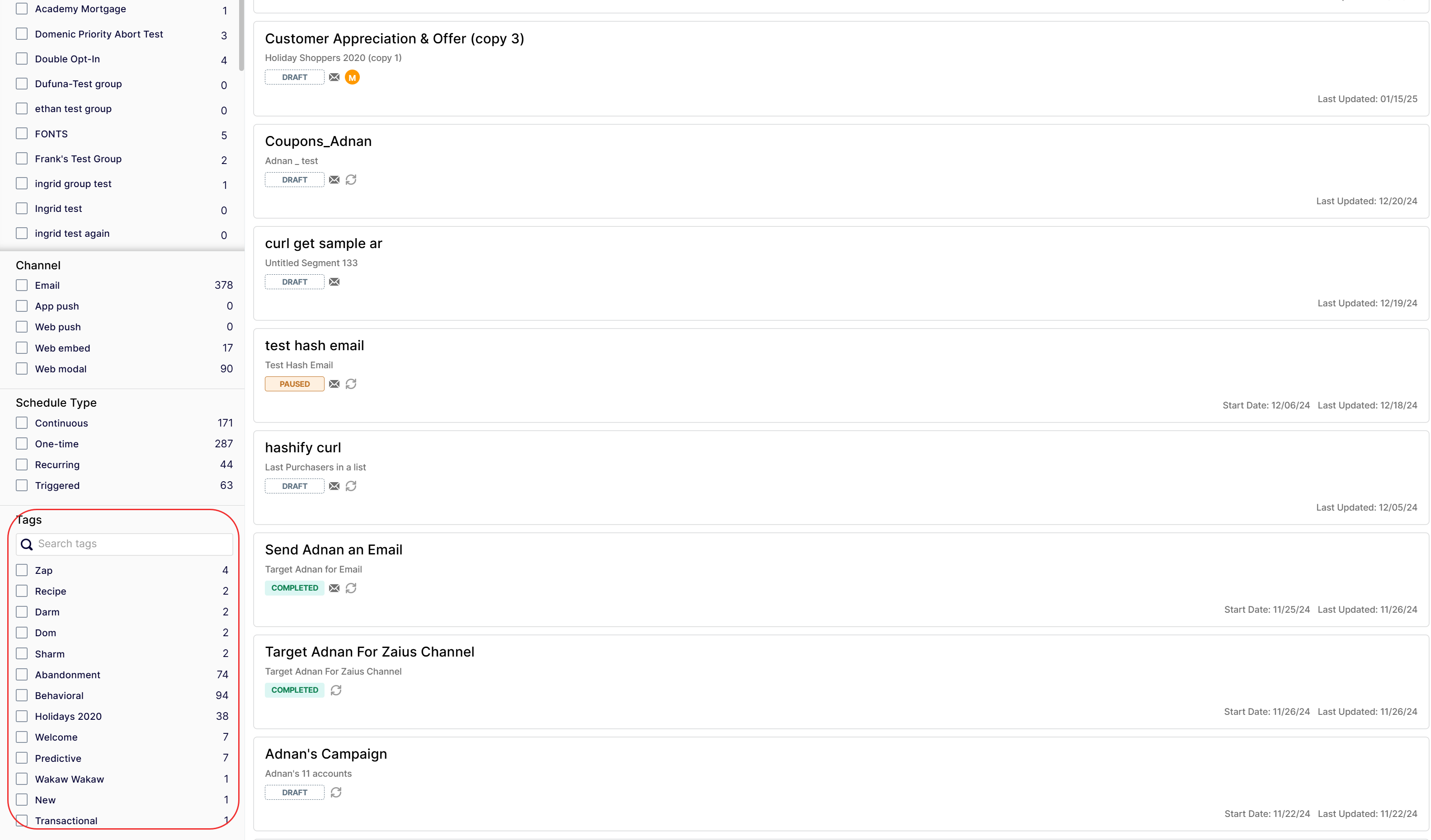
Task: Click recurring icon on Coupons_Adnan campaign
Action: (x=351, y=180)
